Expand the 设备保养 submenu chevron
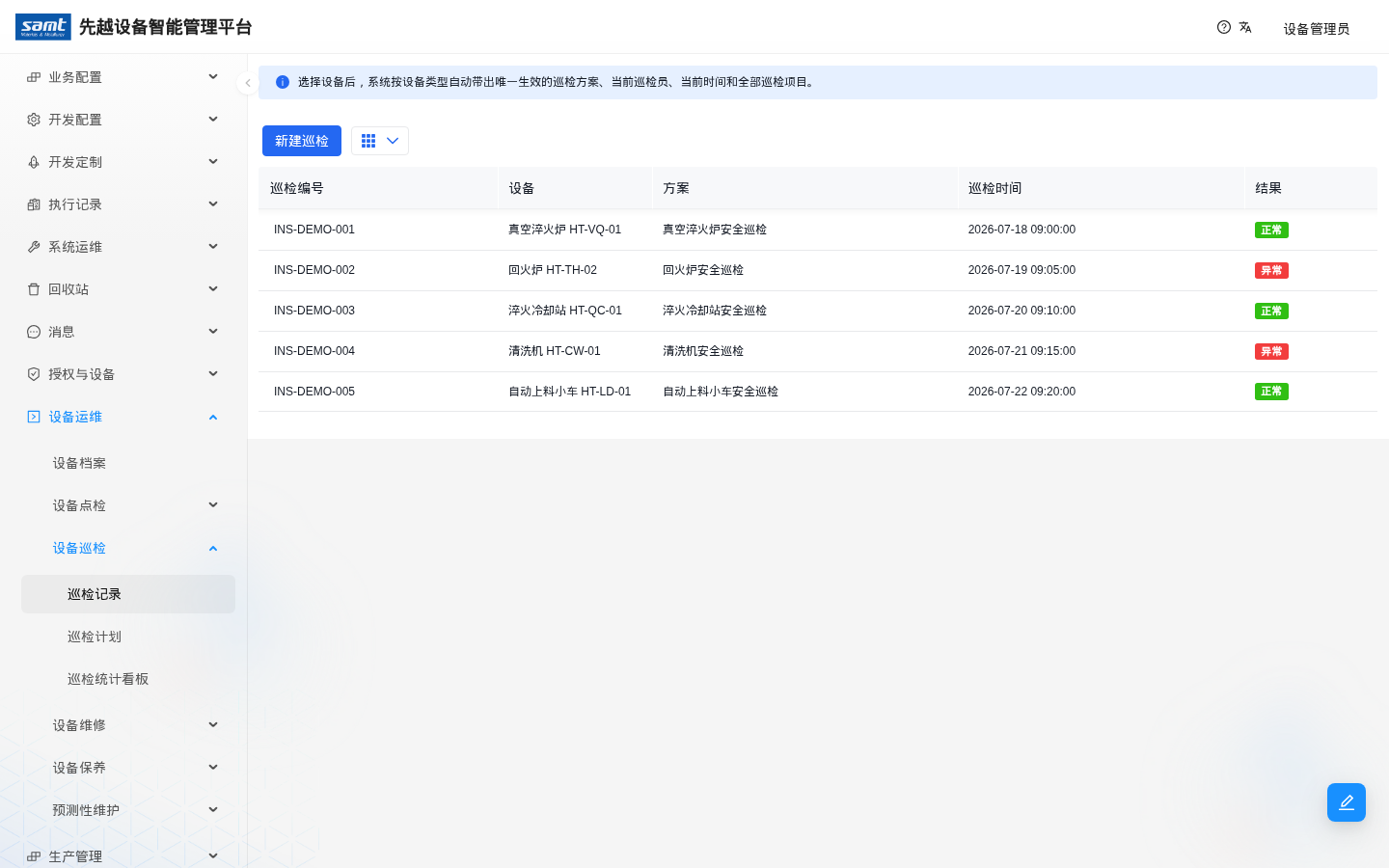The width and height of the screenshot is (1389, 868). click(x=213, y=768)
